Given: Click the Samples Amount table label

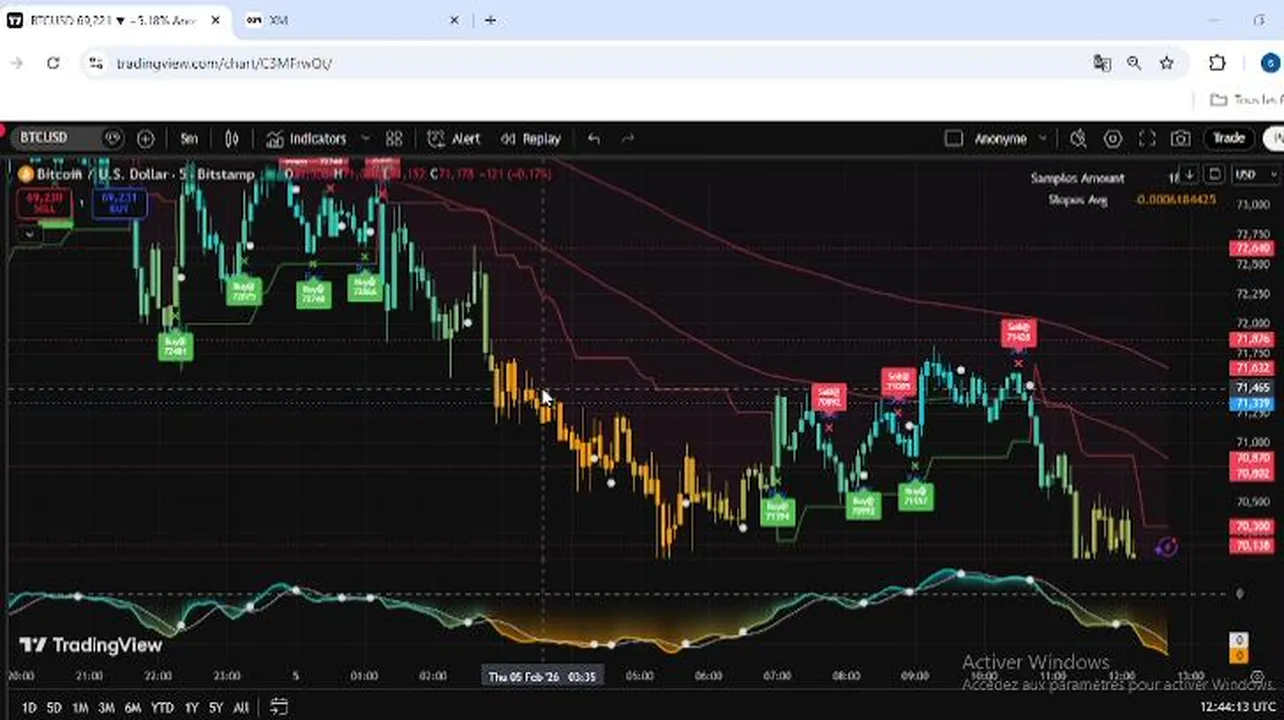Looking at the screenshot, I should 1078,178.
